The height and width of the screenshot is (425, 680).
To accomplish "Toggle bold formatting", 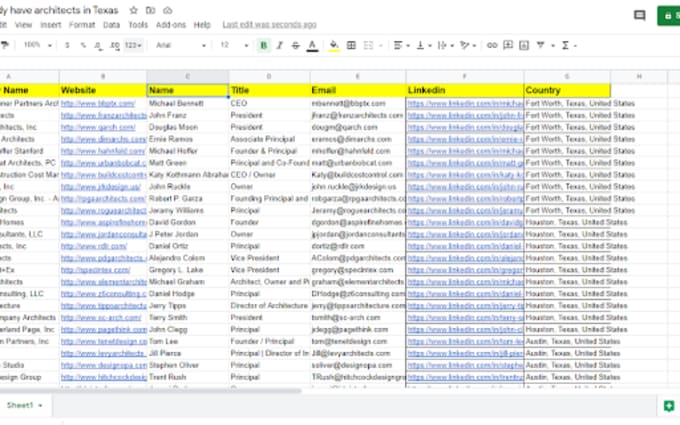I will [x=263, y=45].
